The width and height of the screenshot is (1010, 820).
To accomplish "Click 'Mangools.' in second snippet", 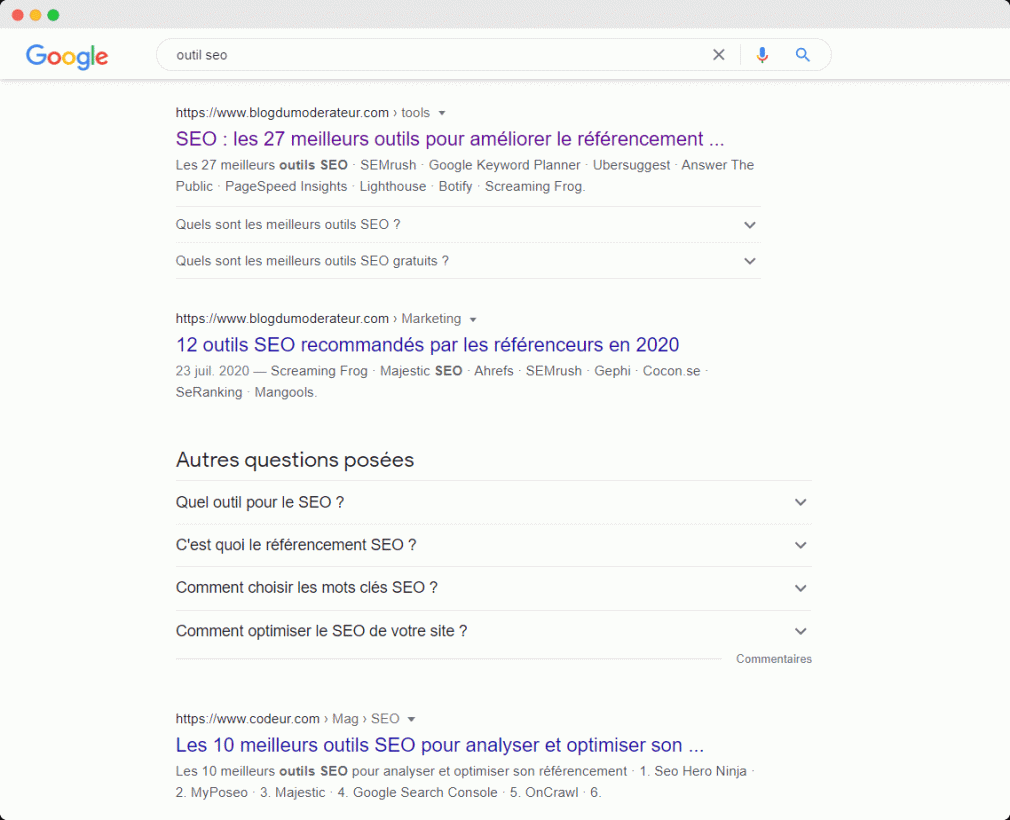I will coord(285,392).
